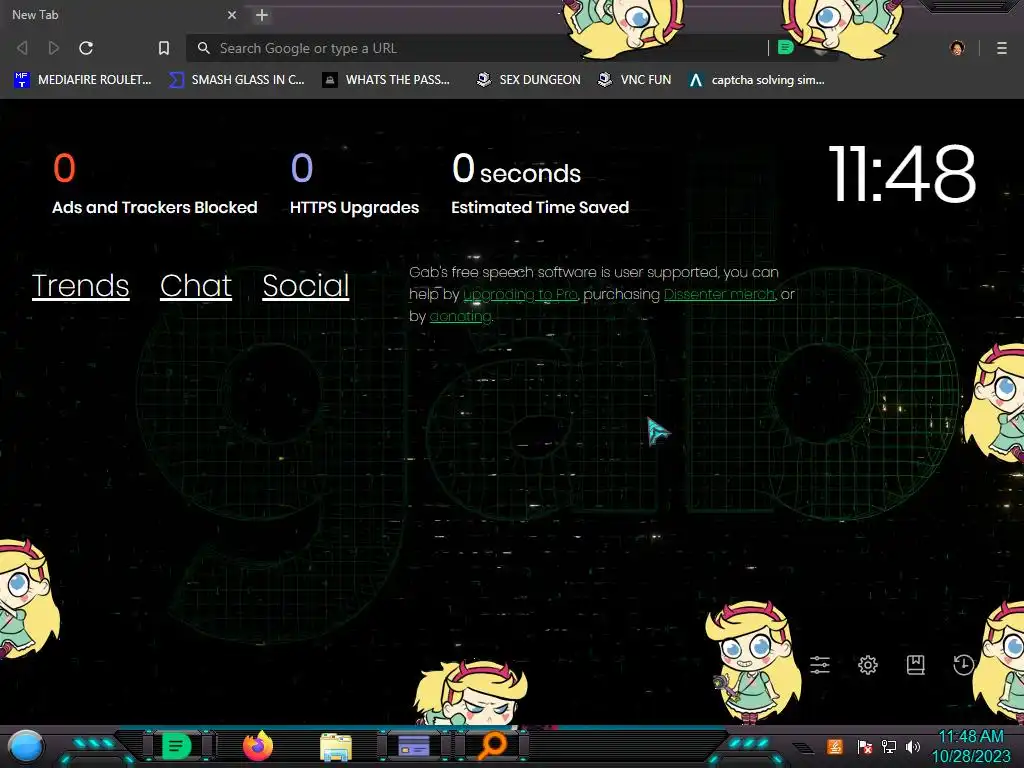This screenshot has height=768, width=1024.
Task: Open the network tray icon
Action: (888, 747)
